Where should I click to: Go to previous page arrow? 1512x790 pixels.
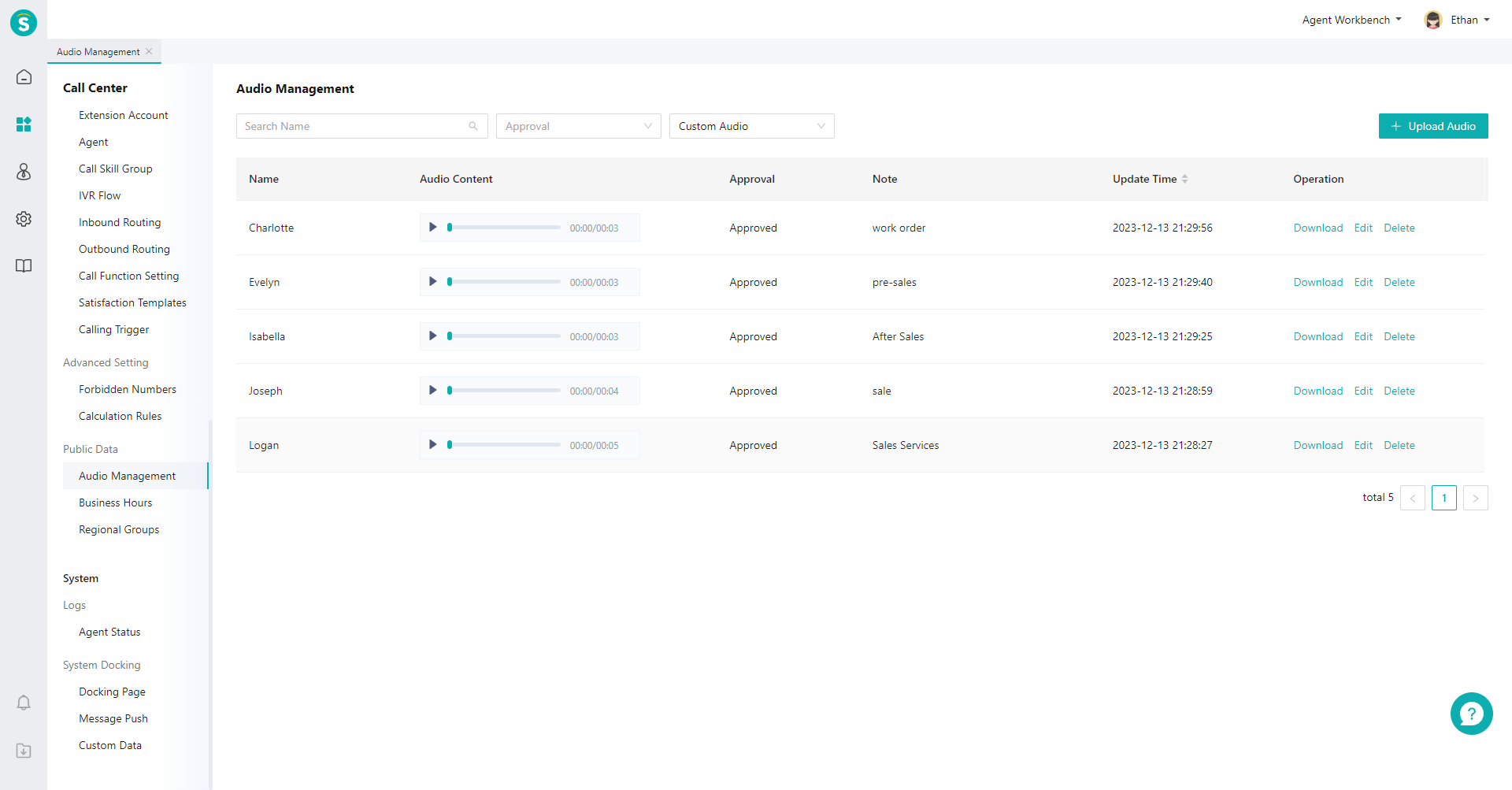tap(1413, 498)
